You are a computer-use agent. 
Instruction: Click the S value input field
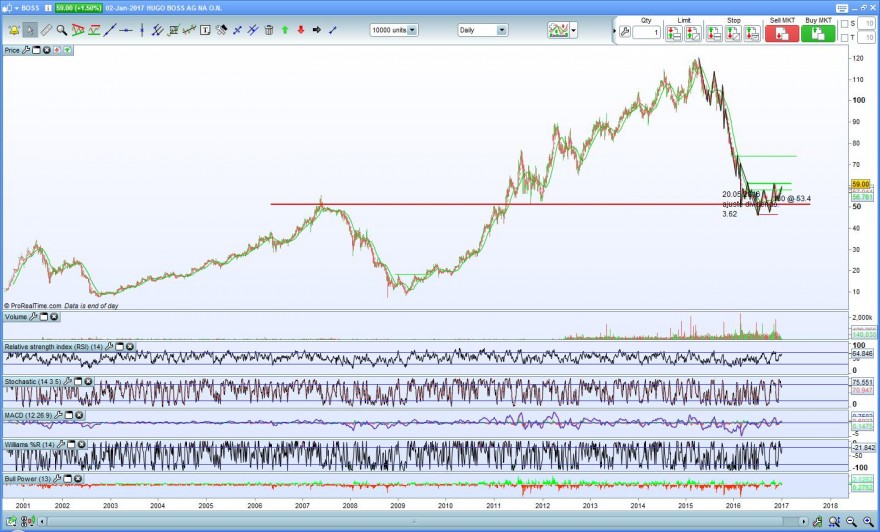coord(867,24)
